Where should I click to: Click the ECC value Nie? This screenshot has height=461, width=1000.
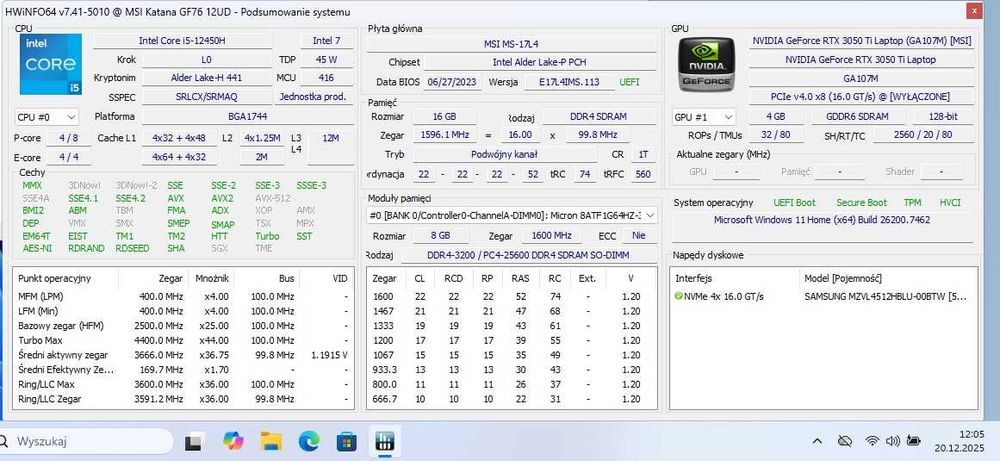coord(638,236)
